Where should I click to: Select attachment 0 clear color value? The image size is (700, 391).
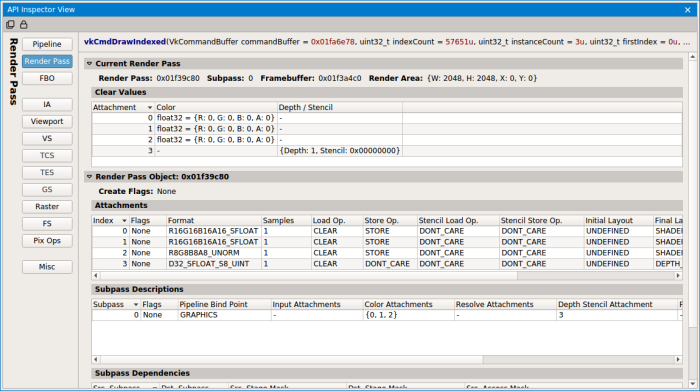click(216, 118)
